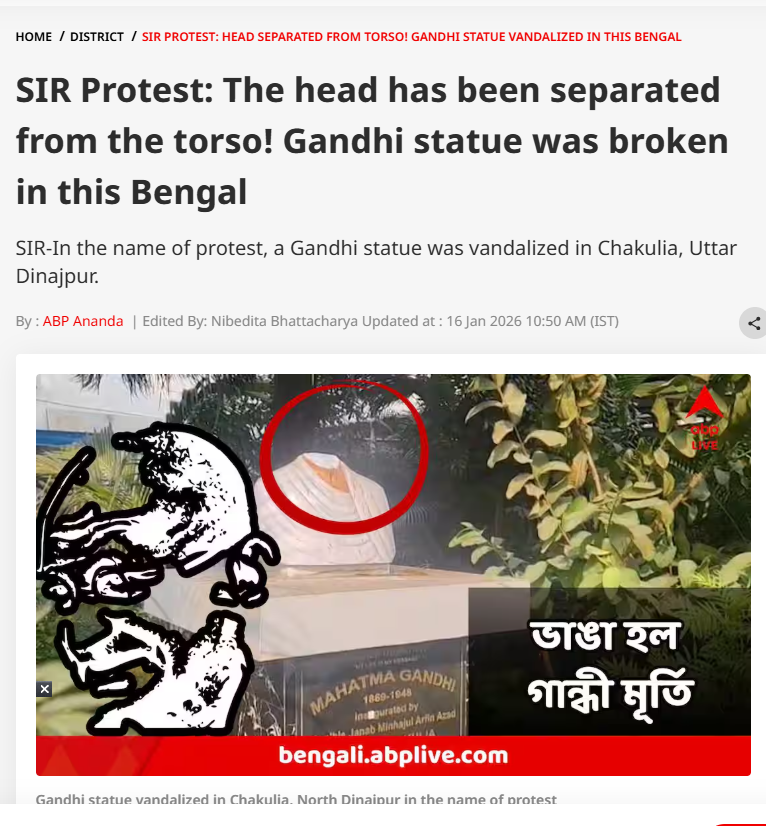This screenshot has width=766, height=826.
Task: Open the main Gandhi statue article image
Action: [x=393, y=575]
